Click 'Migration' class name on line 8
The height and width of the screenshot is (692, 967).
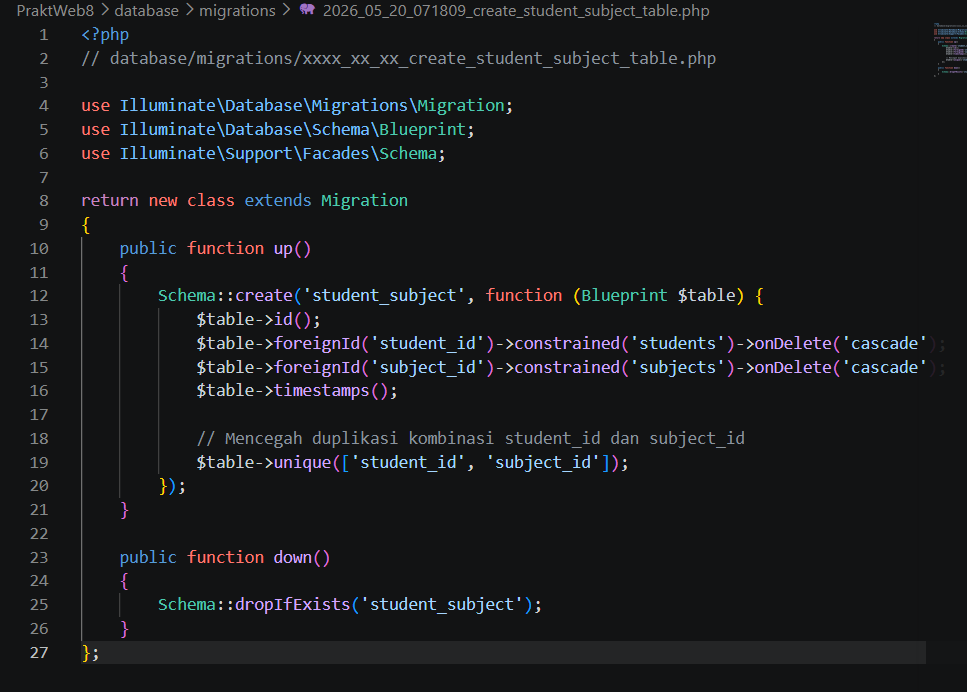coord(364,201)
